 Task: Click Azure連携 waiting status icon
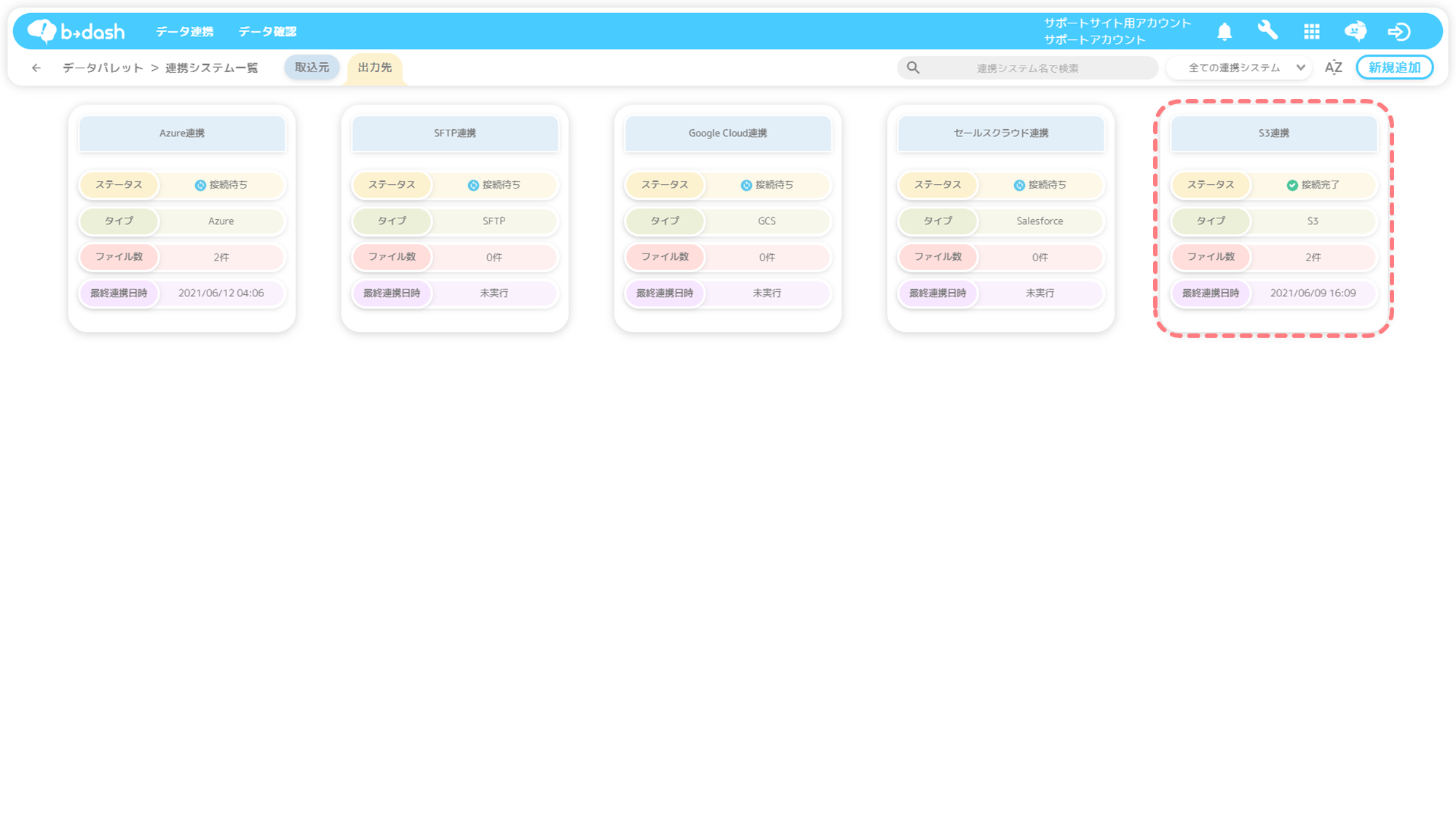click(200, 186)
